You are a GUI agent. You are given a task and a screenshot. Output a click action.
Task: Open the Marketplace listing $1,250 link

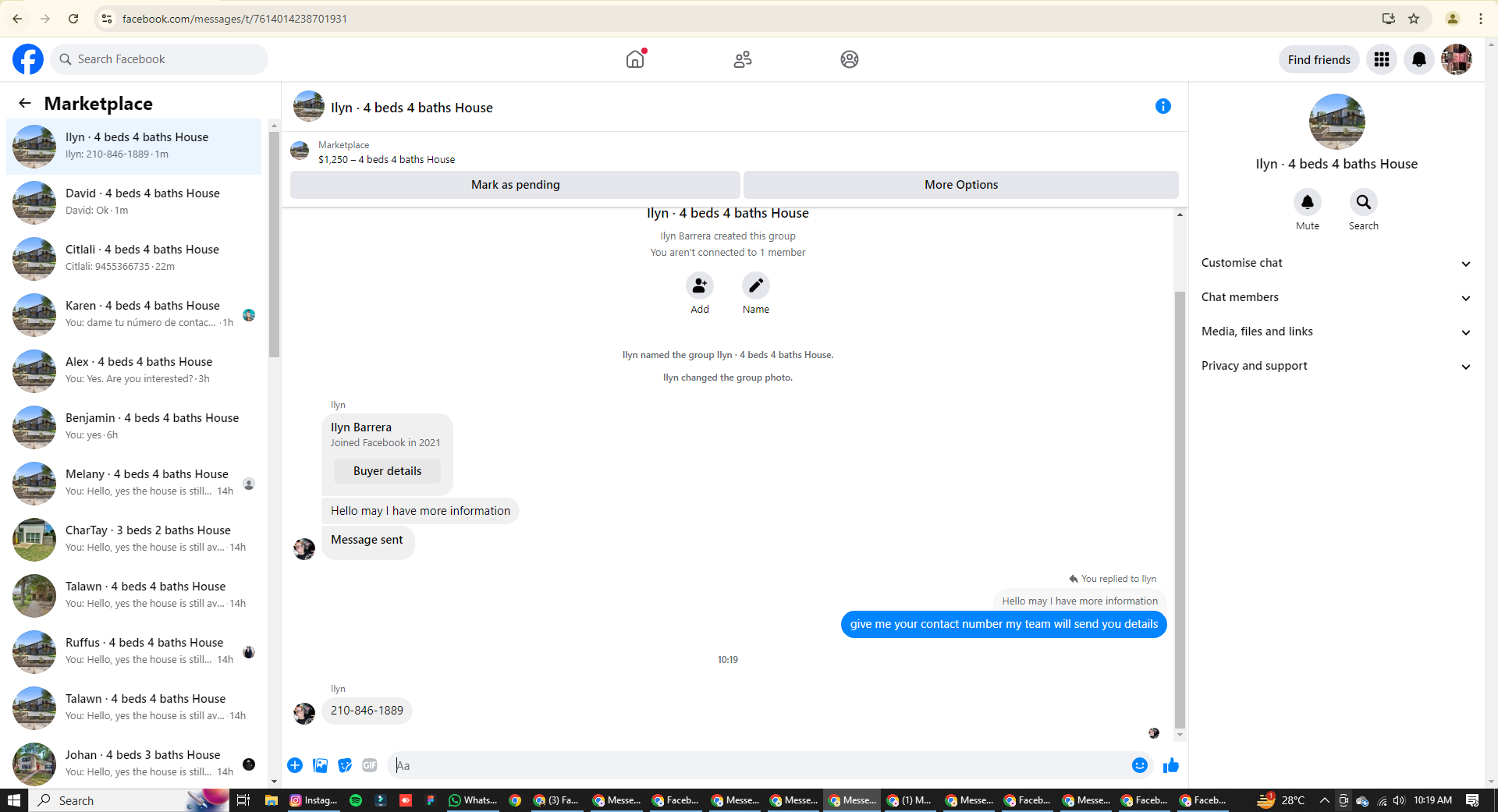coord(386,160)
